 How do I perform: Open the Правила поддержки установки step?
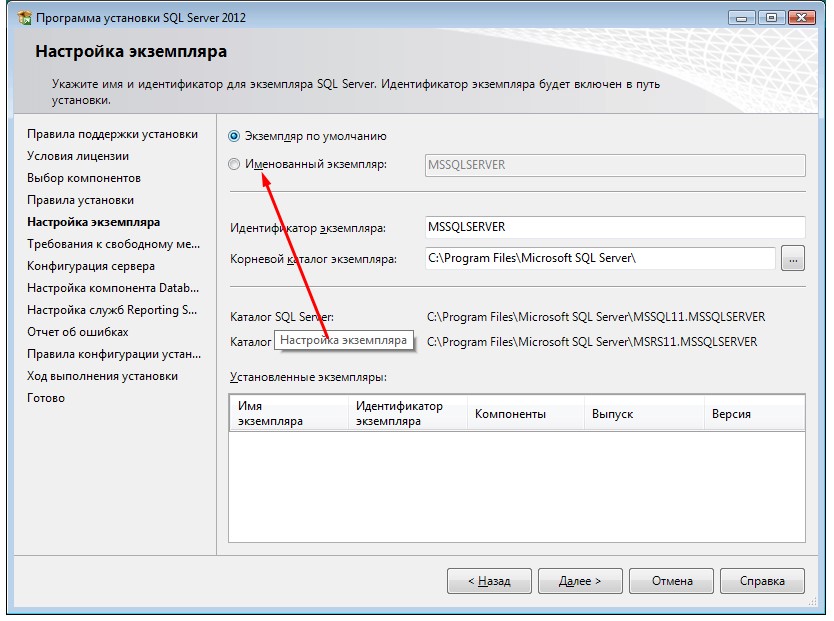112,134
